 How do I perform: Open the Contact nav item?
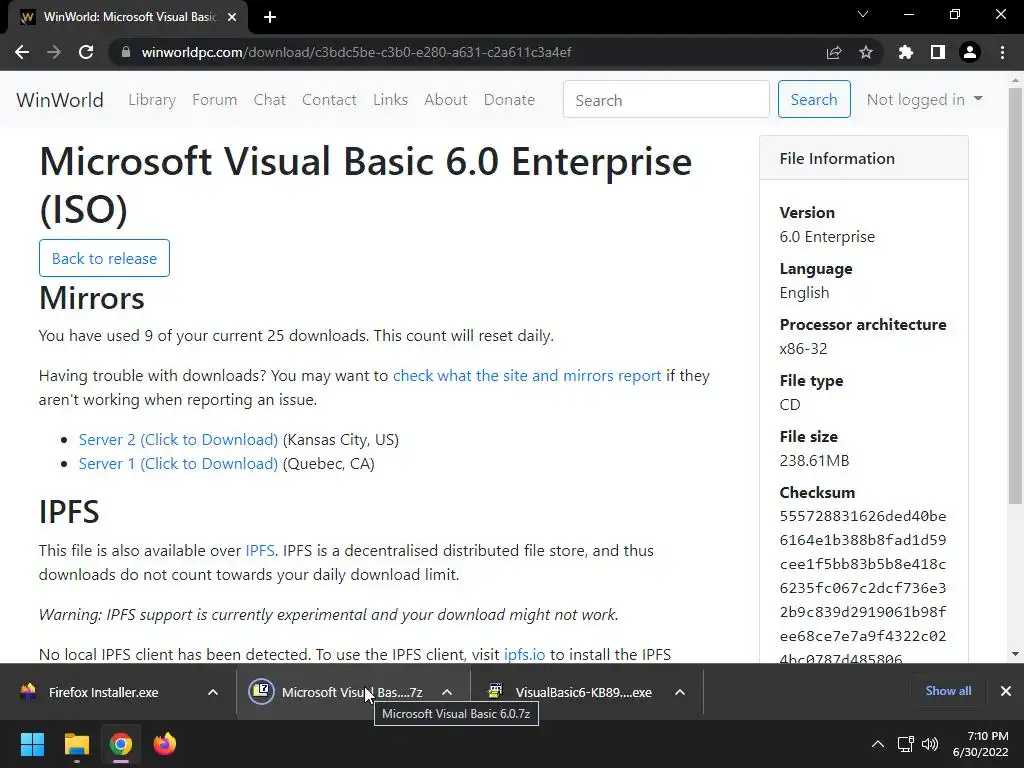(329, 100)
